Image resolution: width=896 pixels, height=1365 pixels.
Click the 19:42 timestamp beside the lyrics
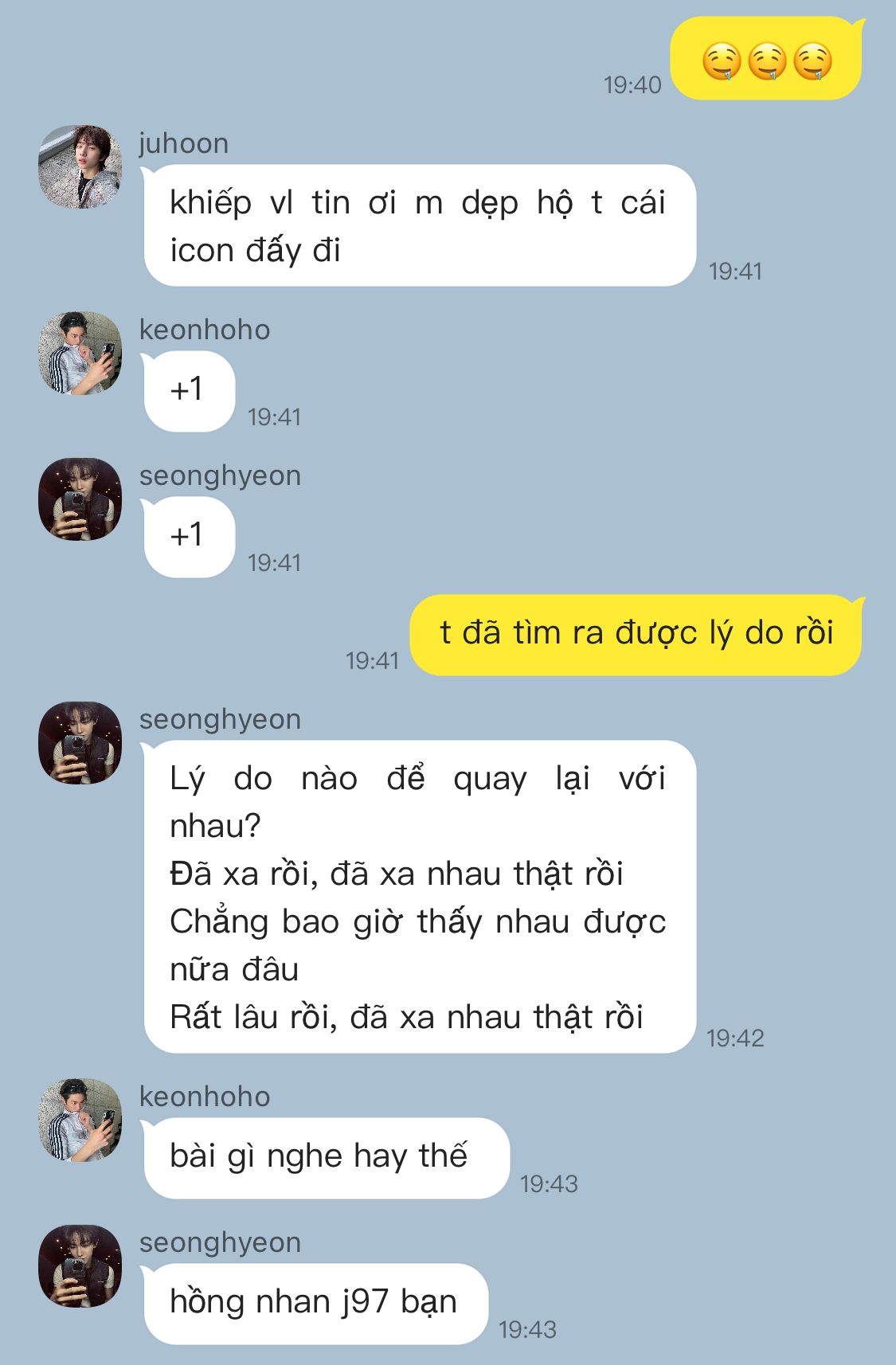point(735,1038)
